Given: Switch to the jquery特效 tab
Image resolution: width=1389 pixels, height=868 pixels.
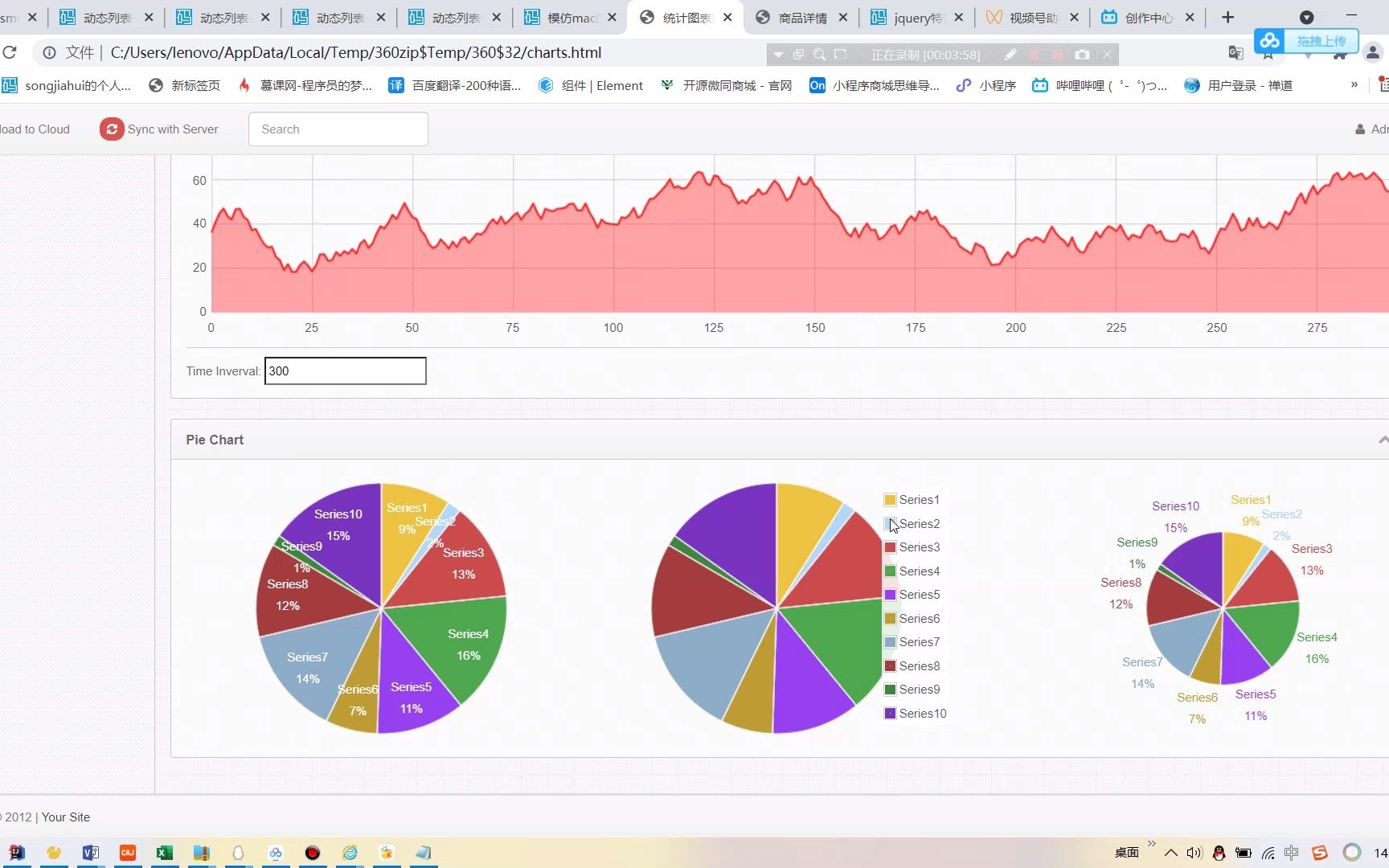Looking at the screenshot, I should [x=918, y=16].
